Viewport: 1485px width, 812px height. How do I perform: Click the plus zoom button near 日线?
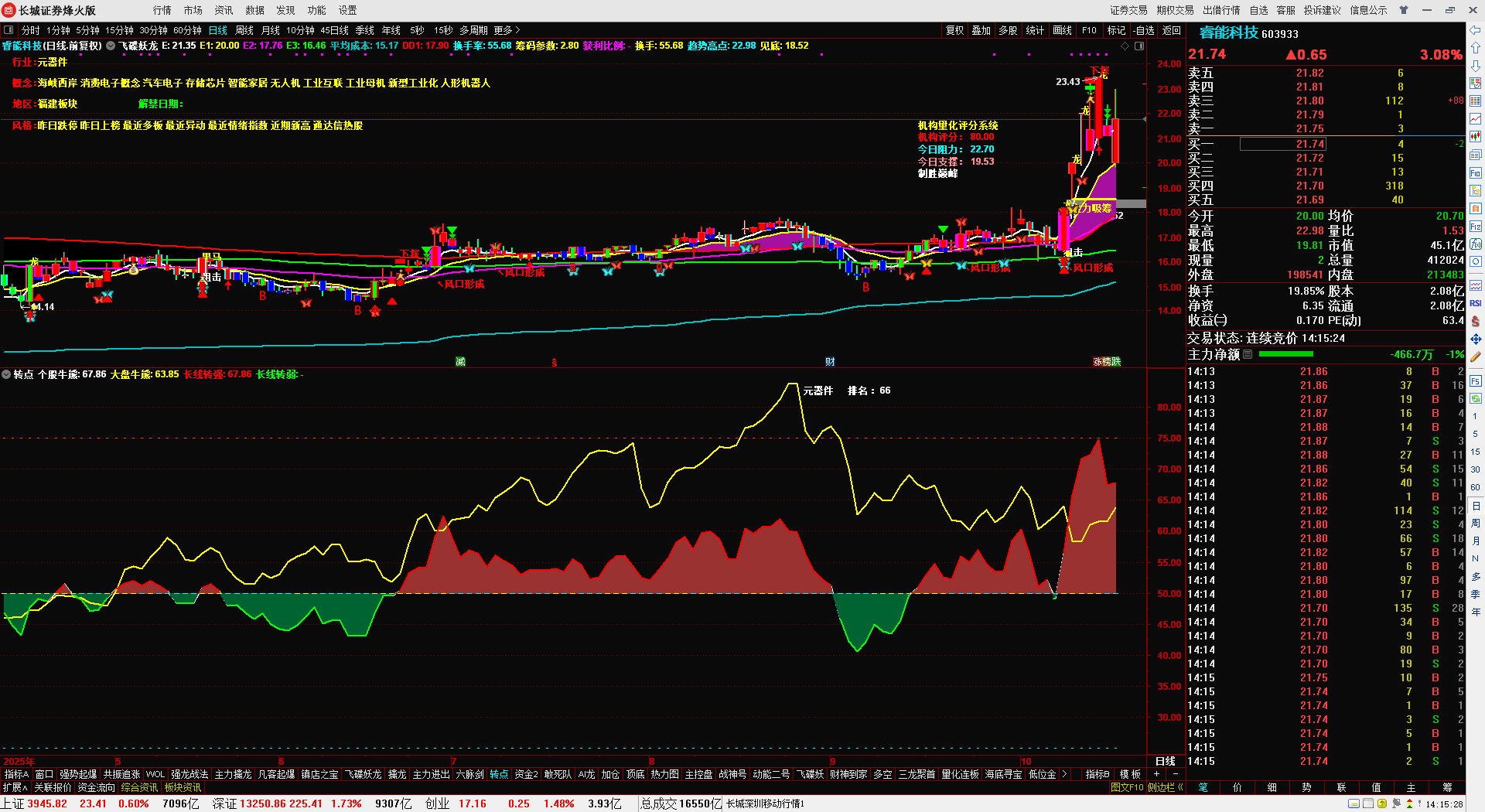click(1157, 774)
